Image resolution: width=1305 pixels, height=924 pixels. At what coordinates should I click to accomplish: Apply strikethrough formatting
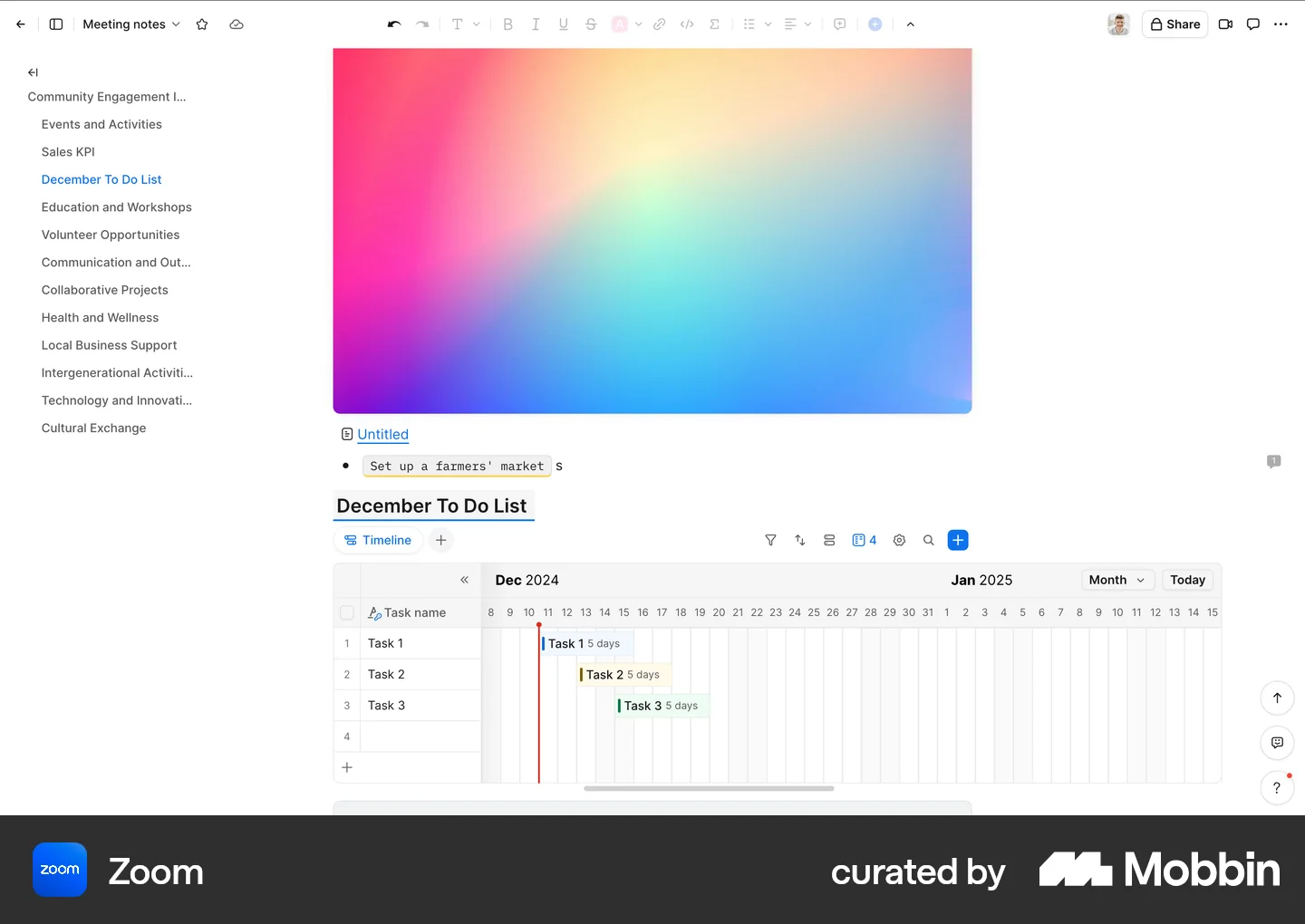click(x=591, y=24)
